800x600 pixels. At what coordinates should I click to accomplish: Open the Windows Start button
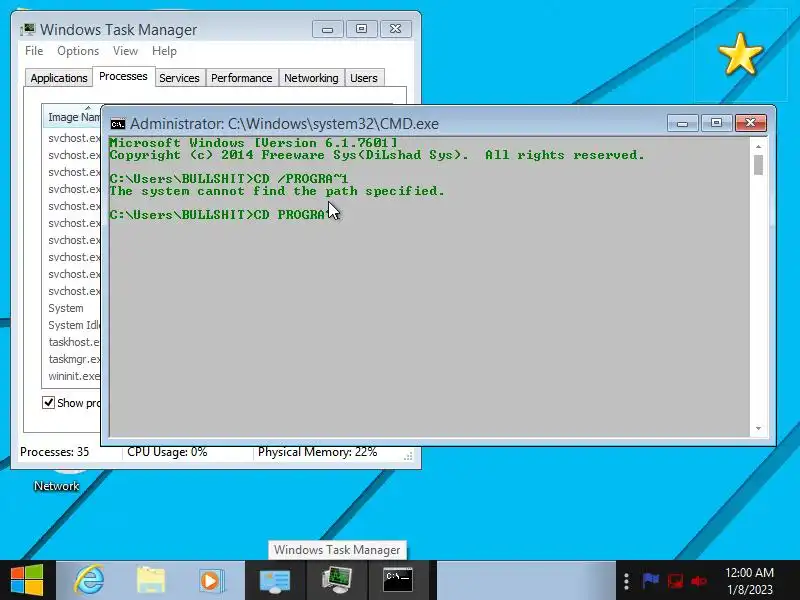pyautogui.click(x=27, y=580)
